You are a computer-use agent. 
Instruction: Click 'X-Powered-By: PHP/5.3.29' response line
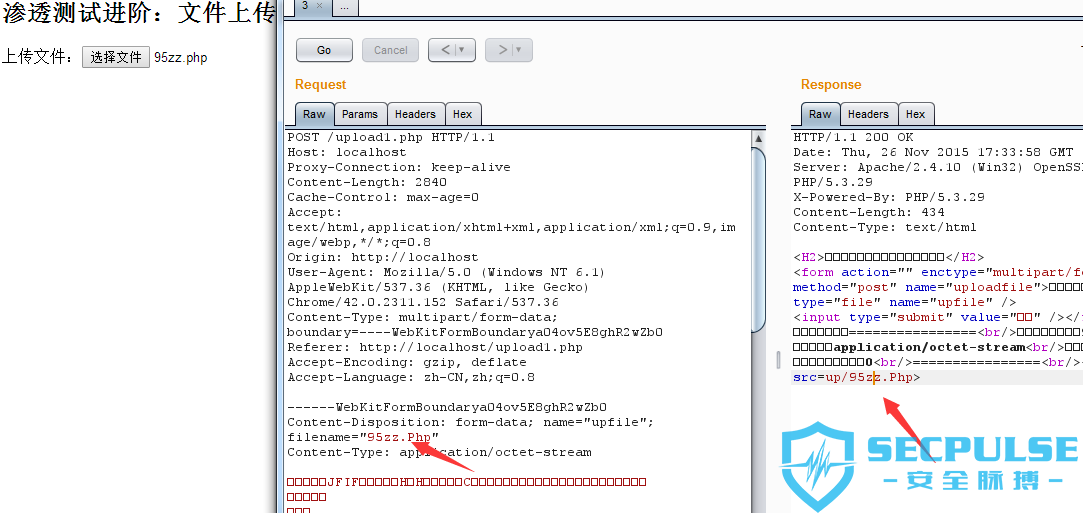tap(889, 197)
